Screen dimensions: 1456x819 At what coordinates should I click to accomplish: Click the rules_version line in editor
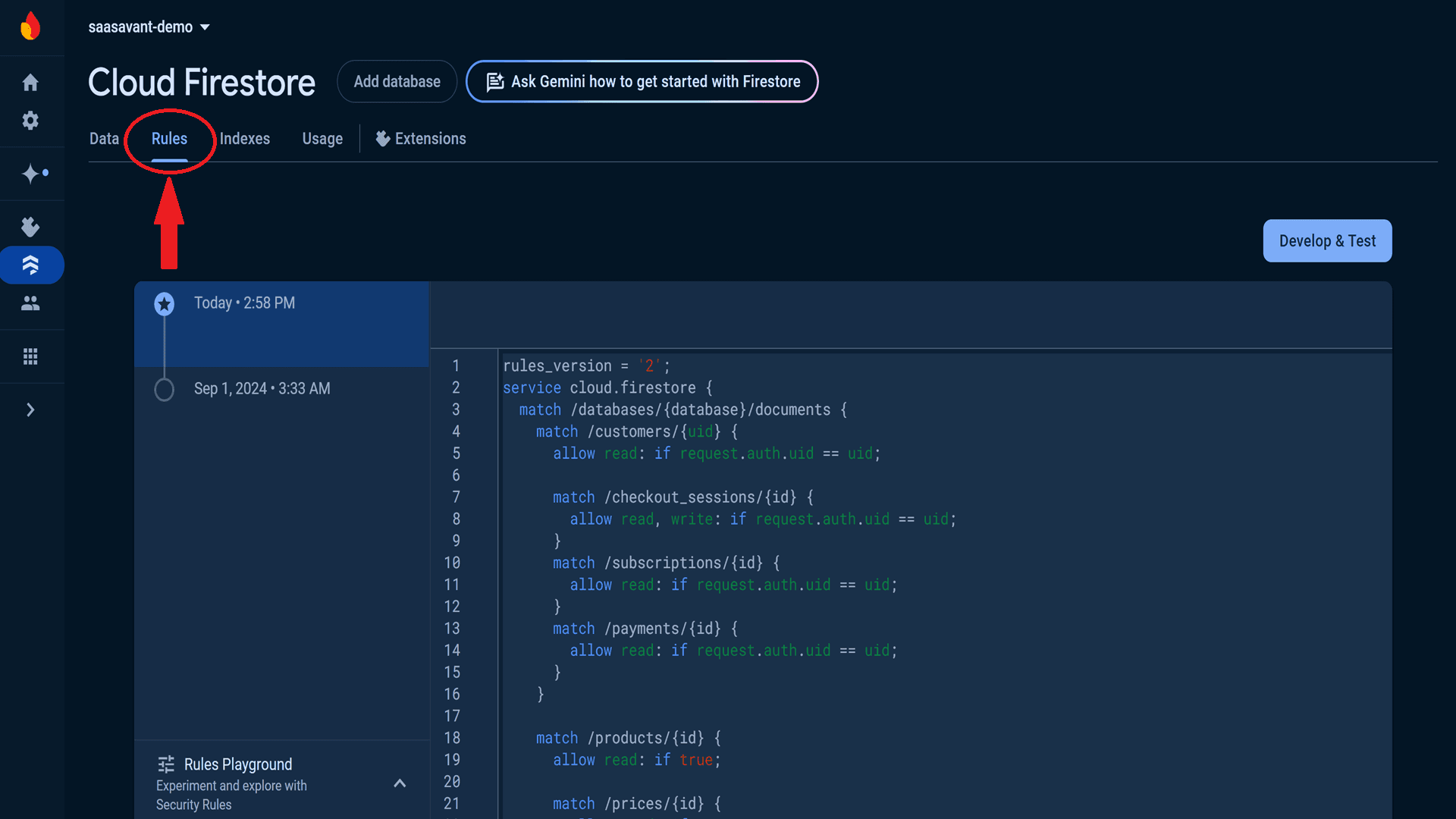[586, 366]
